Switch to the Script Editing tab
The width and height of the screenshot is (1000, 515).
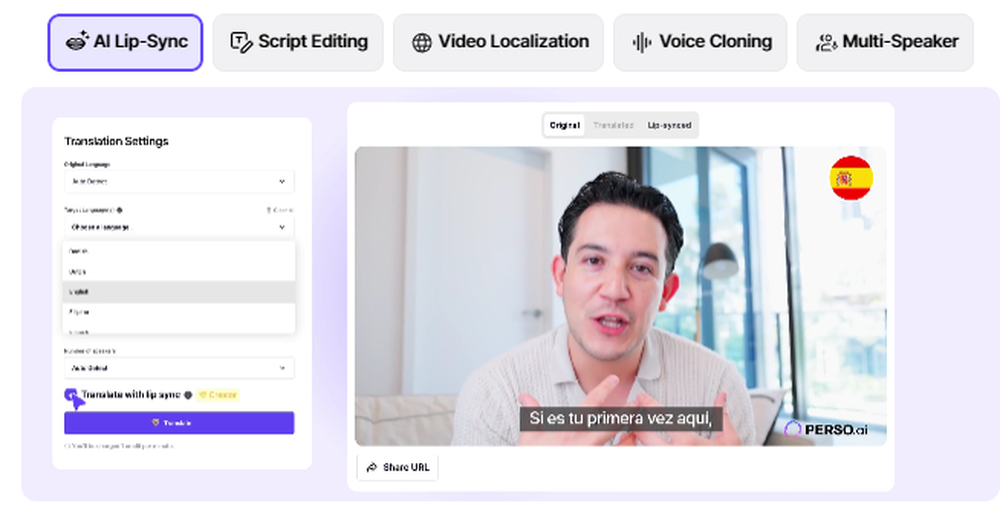(x=298, y=42)
